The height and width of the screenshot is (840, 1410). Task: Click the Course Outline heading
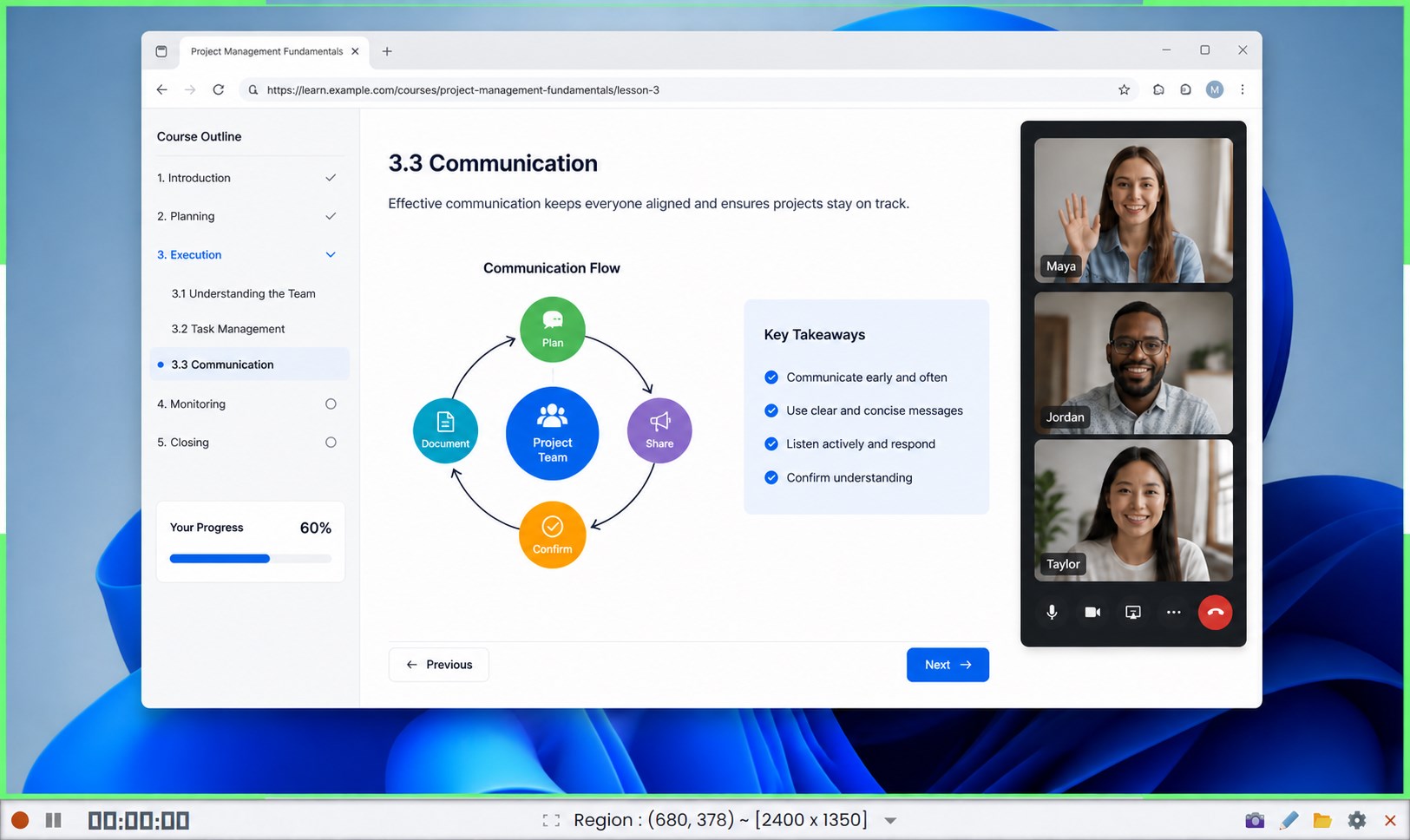(x=200, y=136)
